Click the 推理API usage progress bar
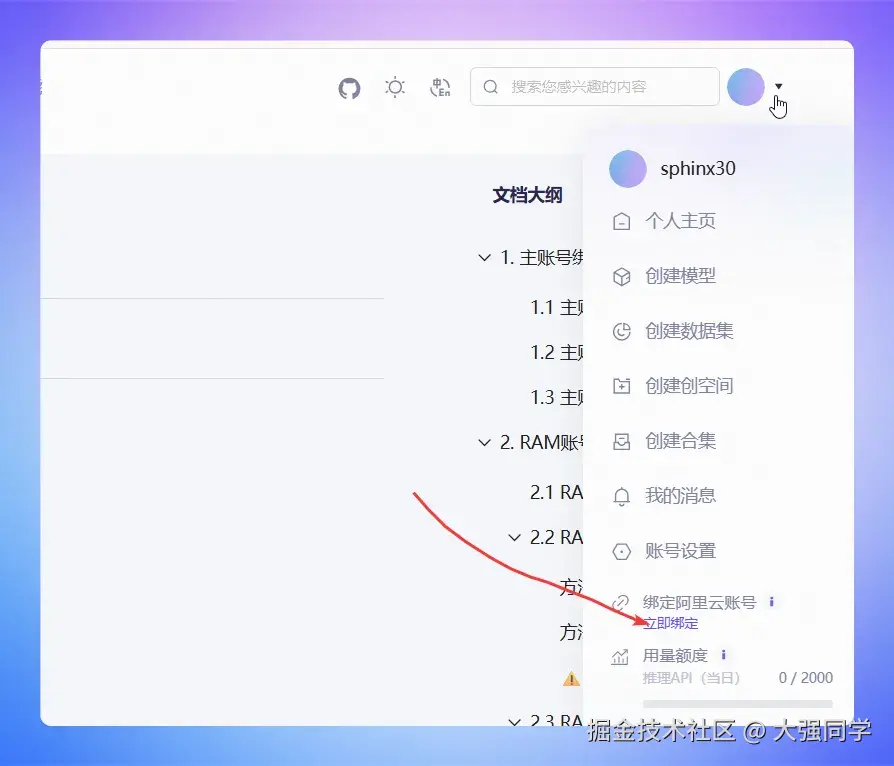 (x=738, y=704)
